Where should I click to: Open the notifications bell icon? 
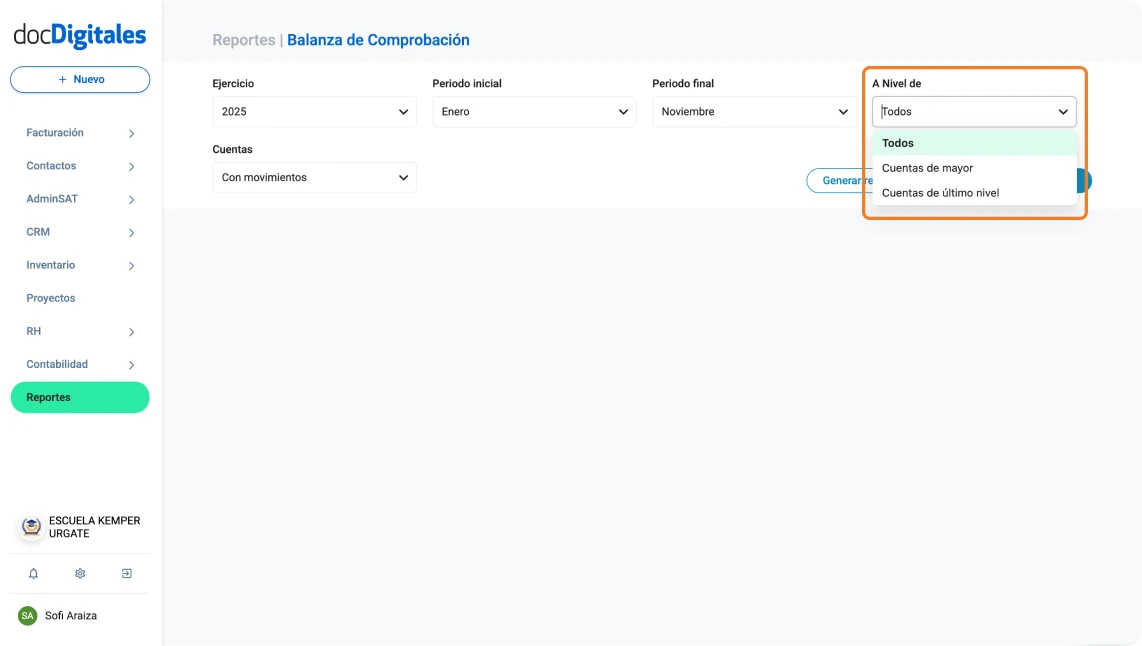[x=33, y=573]
